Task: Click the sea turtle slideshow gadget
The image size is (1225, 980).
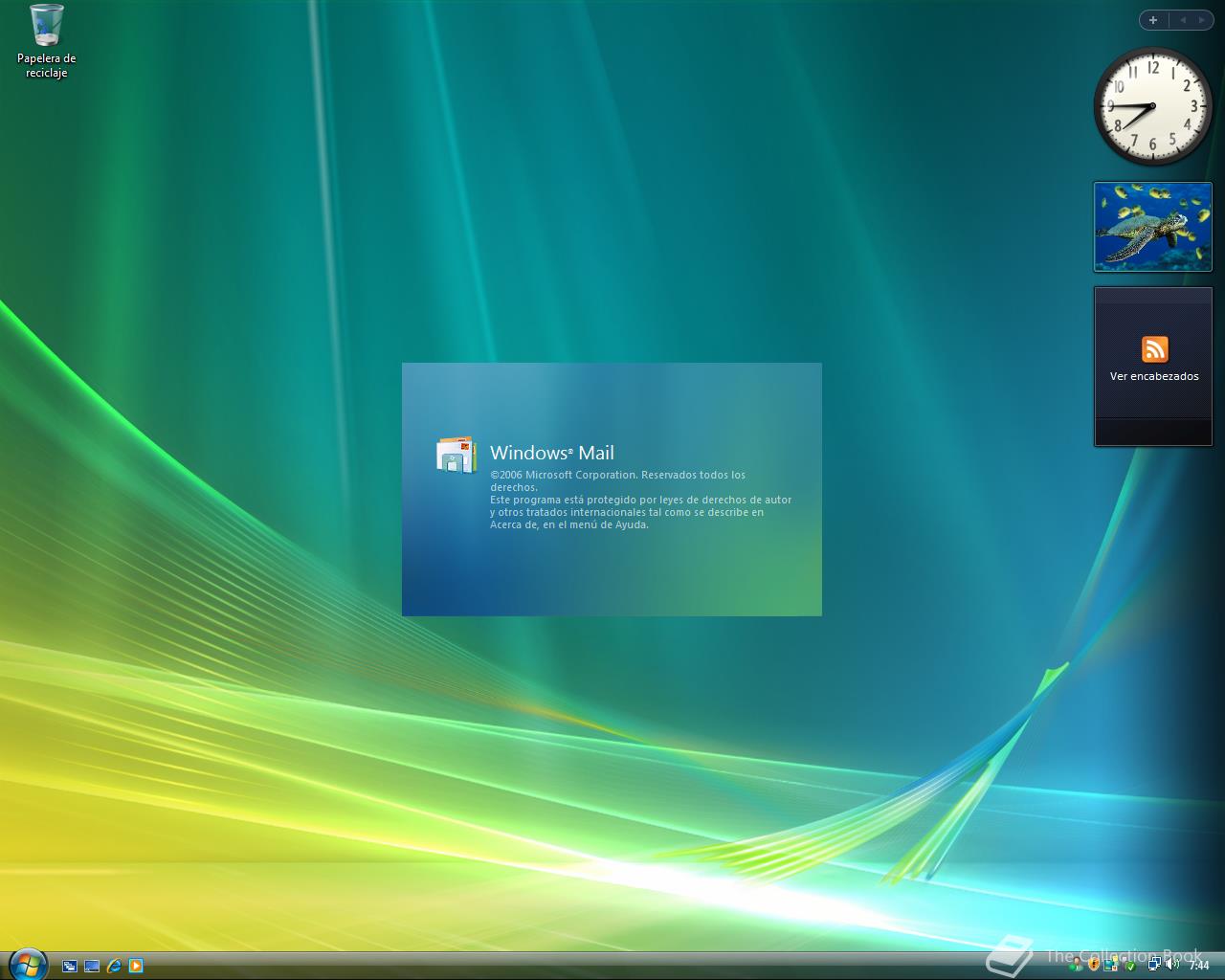Action: [x=1153, y=227]
